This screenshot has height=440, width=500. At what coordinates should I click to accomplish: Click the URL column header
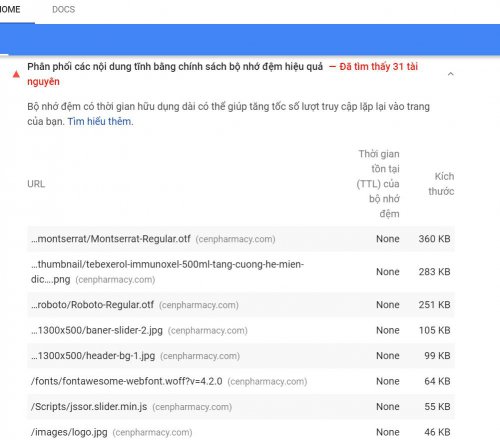36,184
